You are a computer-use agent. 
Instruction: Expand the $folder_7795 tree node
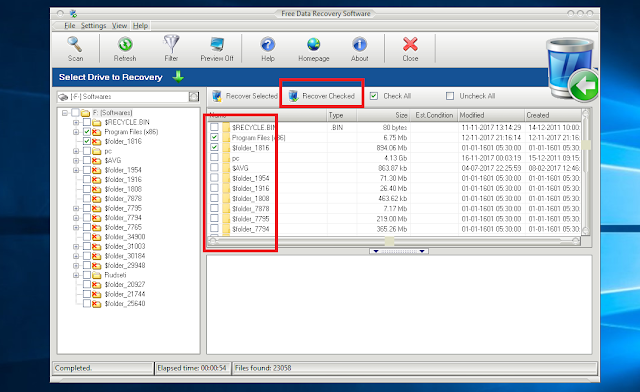point(76,208)
